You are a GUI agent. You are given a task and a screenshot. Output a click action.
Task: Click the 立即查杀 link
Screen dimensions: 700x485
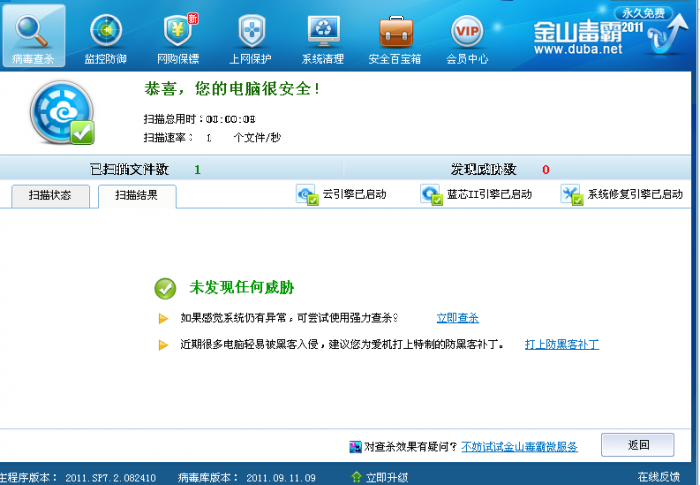[458, 318]
